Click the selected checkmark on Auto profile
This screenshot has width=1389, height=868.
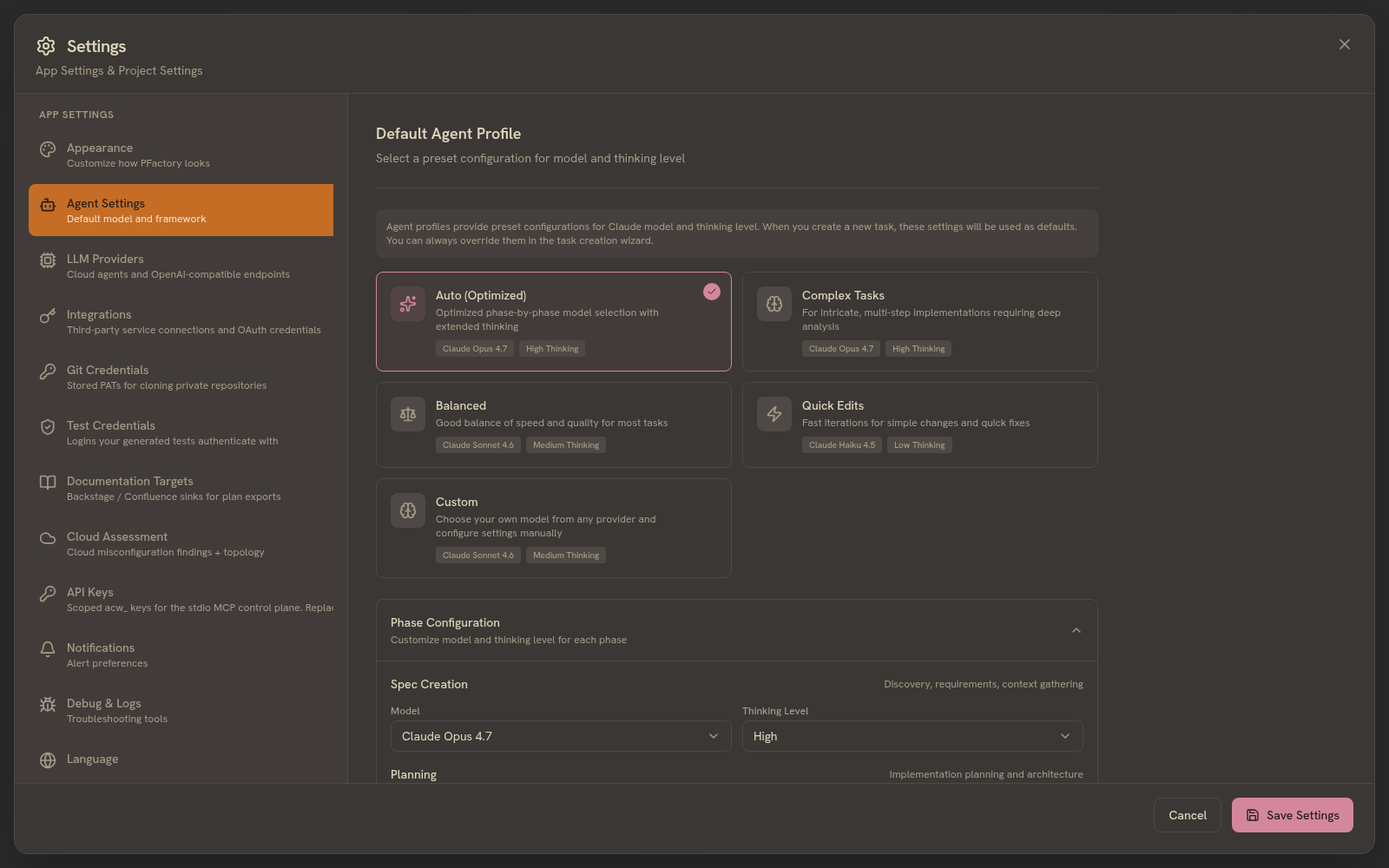click(x=712, y=292)
